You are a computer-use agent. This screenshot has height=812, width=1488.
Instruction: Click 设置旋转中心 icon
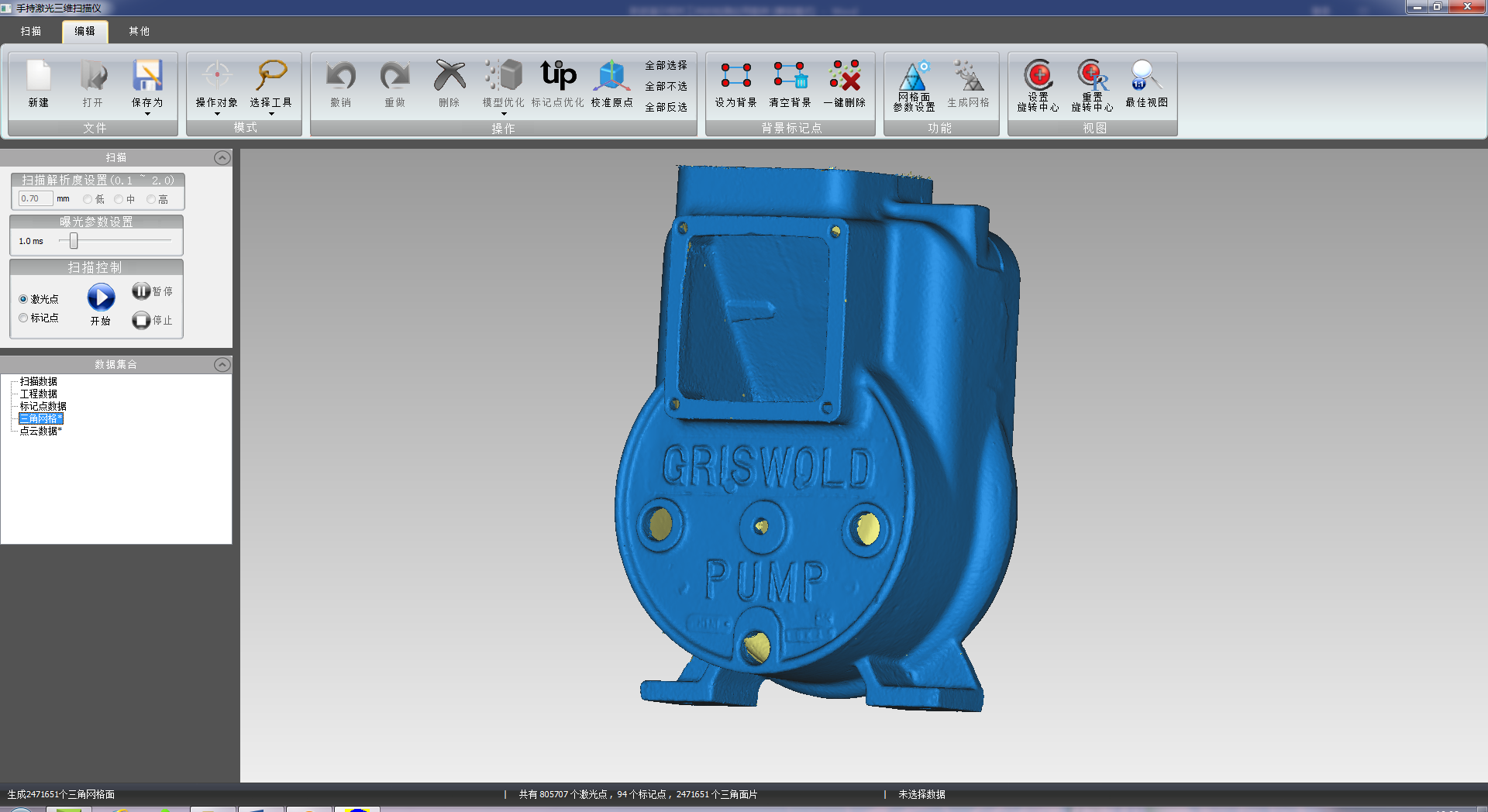tap(1038, 76)
